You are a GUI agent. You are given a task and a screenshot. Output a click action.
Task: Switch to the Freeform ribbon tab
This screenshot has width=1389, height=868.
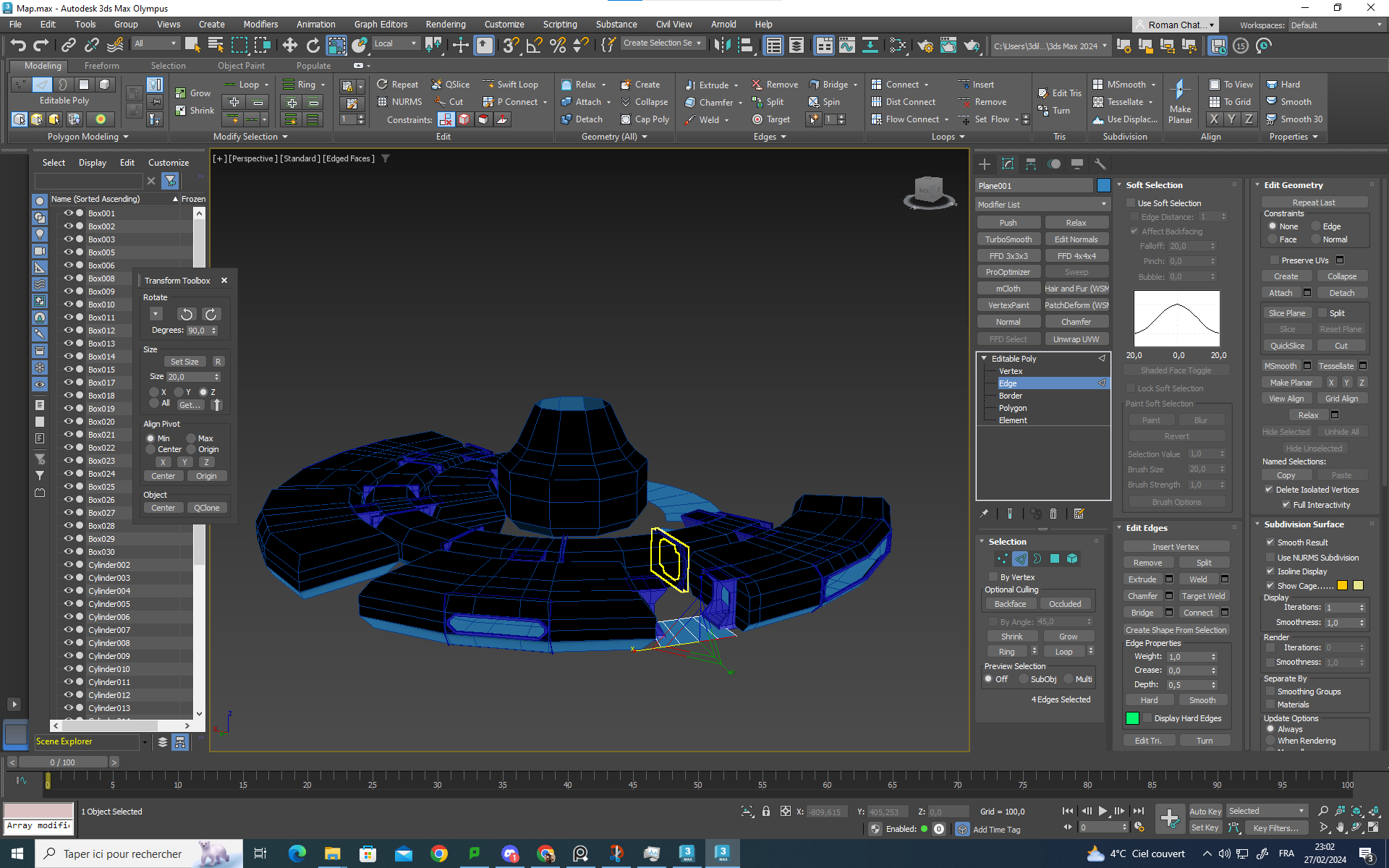[102, 66]
